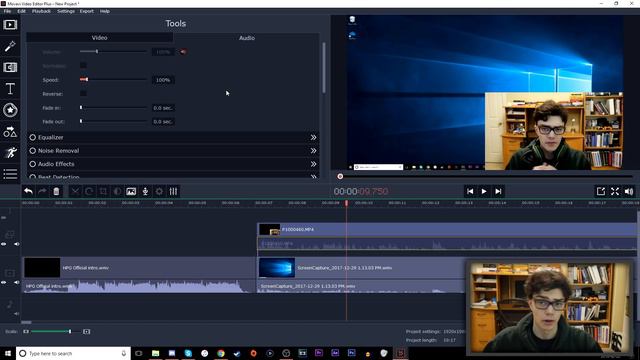Screen dimensions: 640x360
Task: Hide the overlay video track eye icon
Action: point(4,244)
